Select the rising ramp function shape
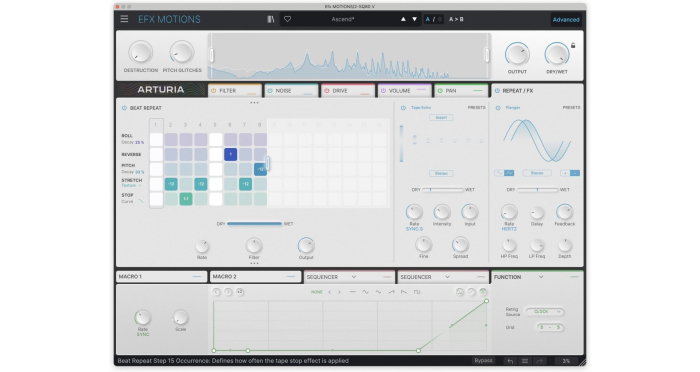Viewport: 700px width, 372px height. pyautogui.click(x=391, y=292)
